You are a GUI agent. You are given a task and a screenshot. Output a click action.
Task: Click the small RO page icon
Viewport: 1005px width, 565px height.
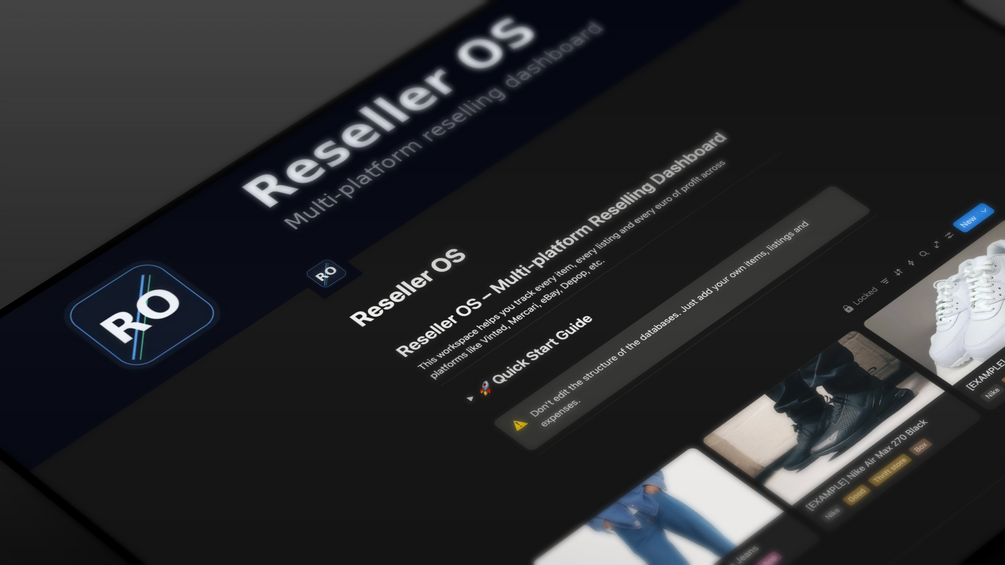pyautogui.click(x=326, y=273)
